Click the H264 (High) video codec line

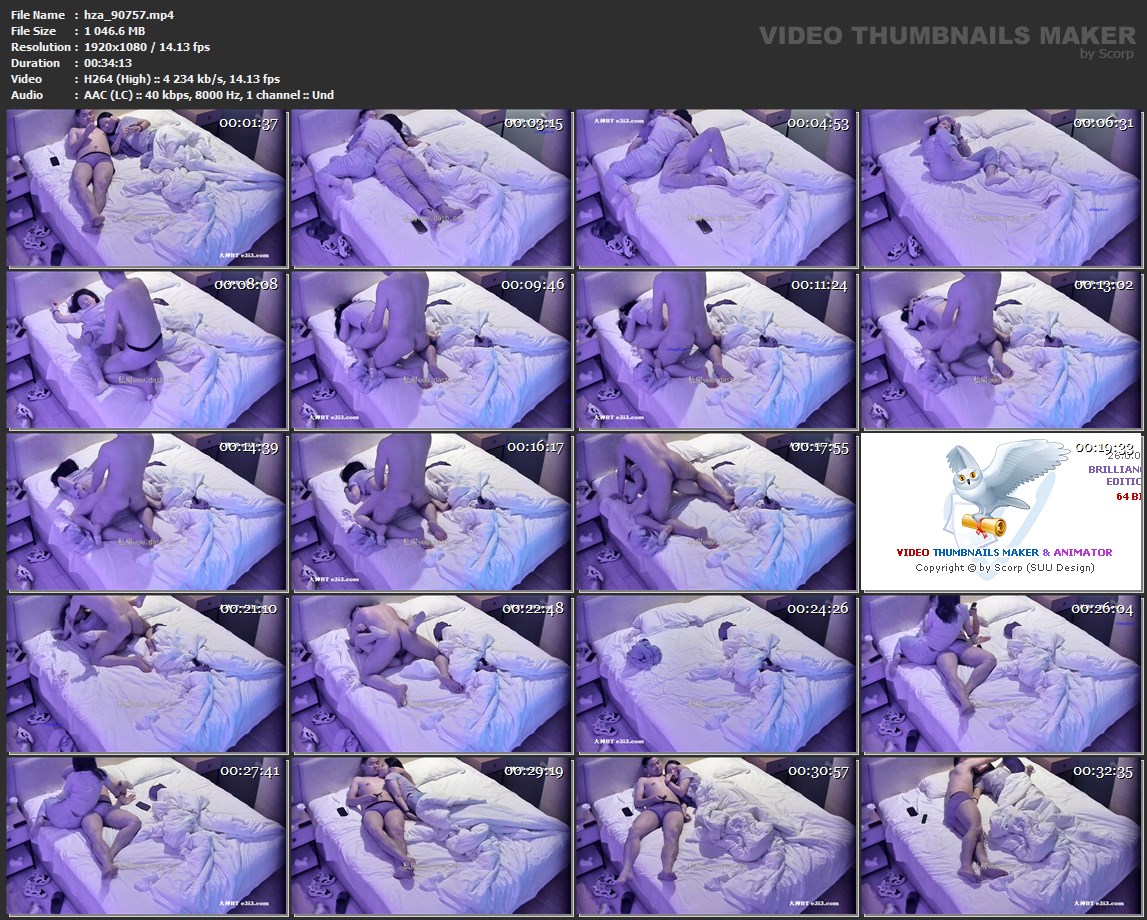pos(182,79)
